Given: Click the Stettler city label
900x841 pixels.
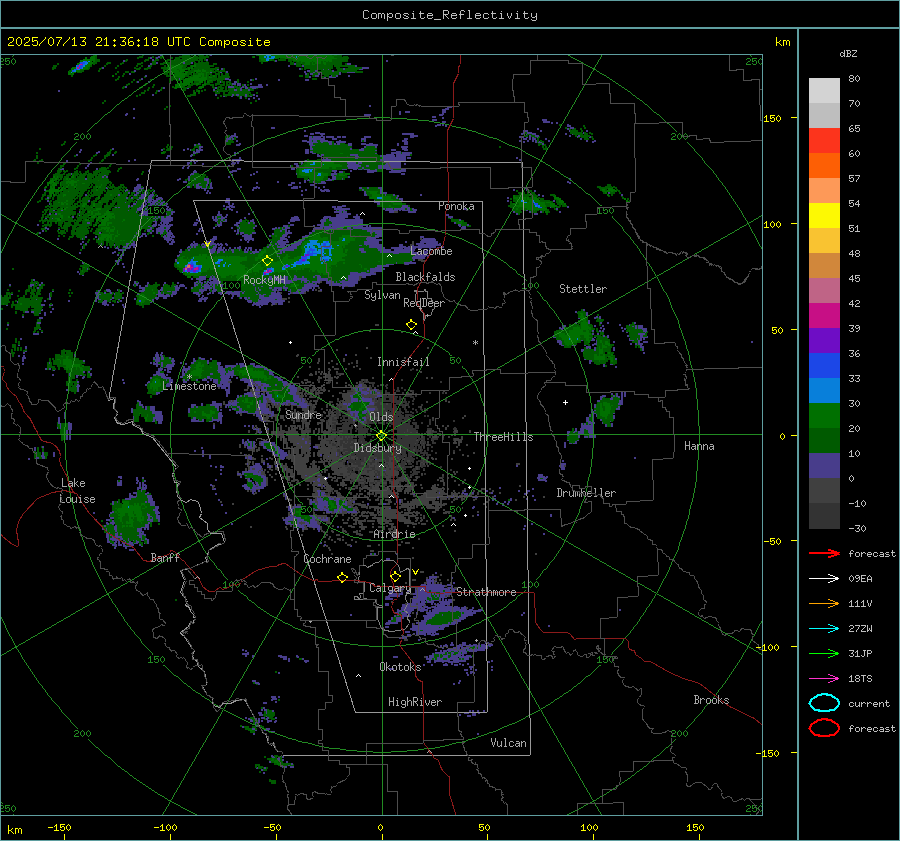Looking at the screenshot, I should click(583, 289).
